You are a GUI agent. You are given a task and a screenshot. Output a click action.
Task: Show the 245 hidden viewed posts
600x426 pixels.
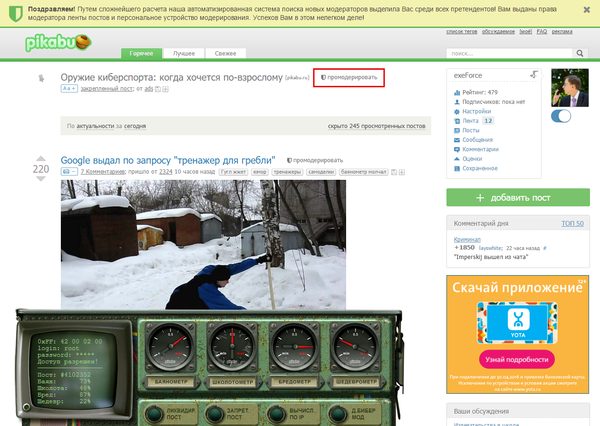pos(377,126)
